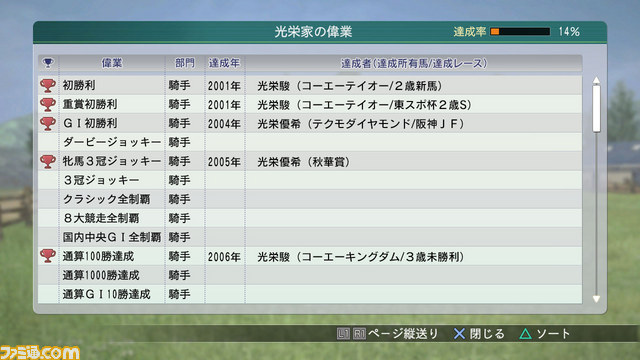Click 騎手 in the ダービージョッキー row
This screenshot has height=360, width=640.
[x=180, y=142]
